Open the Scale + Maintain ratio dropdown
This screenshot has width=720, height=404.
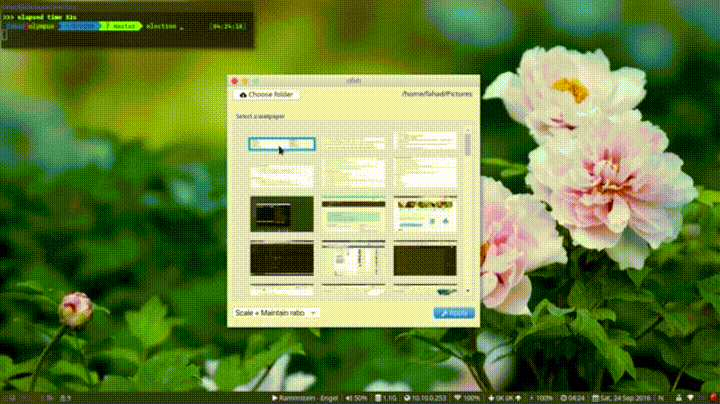click(x=276, y=313)
